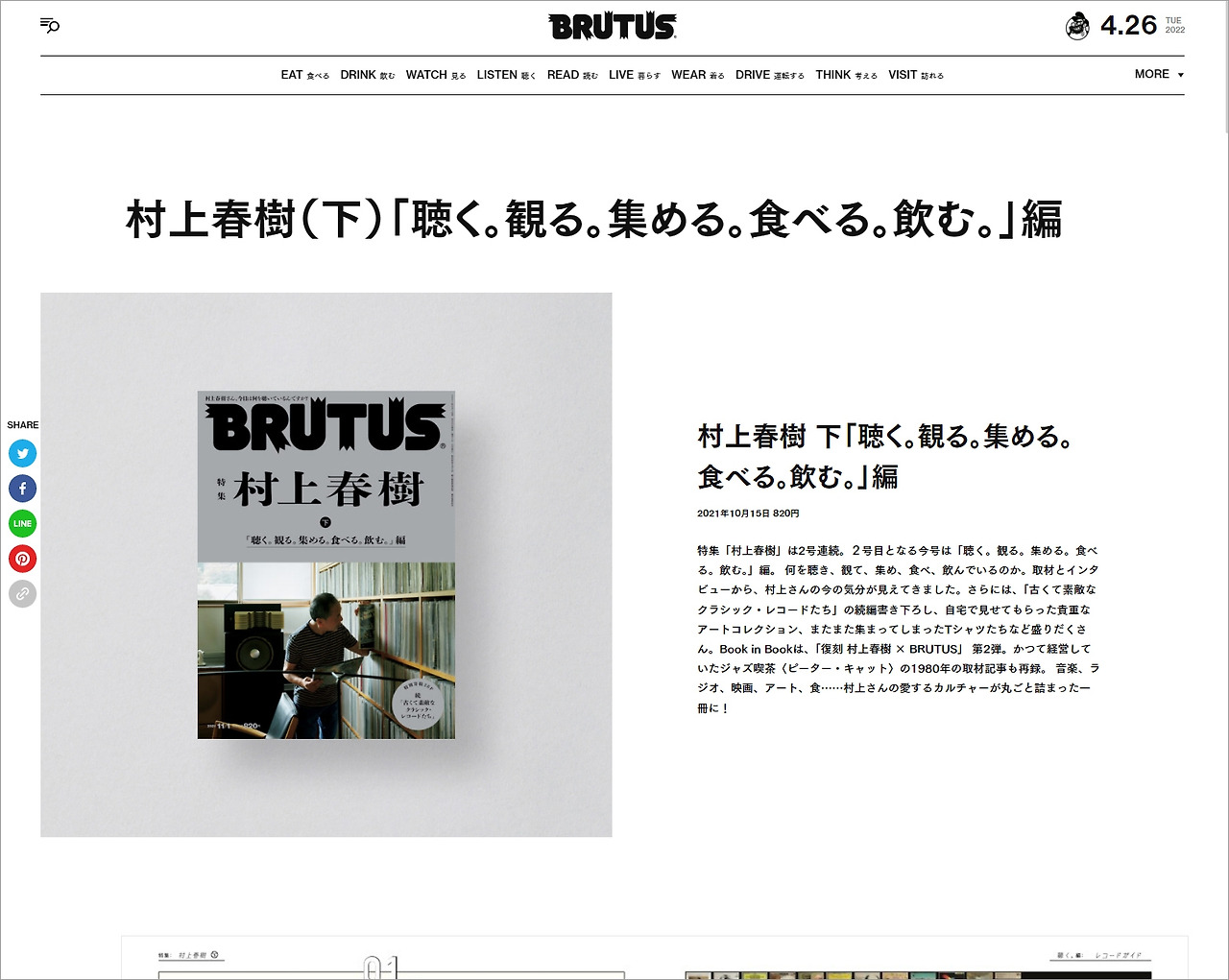Click the SHARE label
The width and height of the screenshot is (1229, 980).
click(23, 424)
